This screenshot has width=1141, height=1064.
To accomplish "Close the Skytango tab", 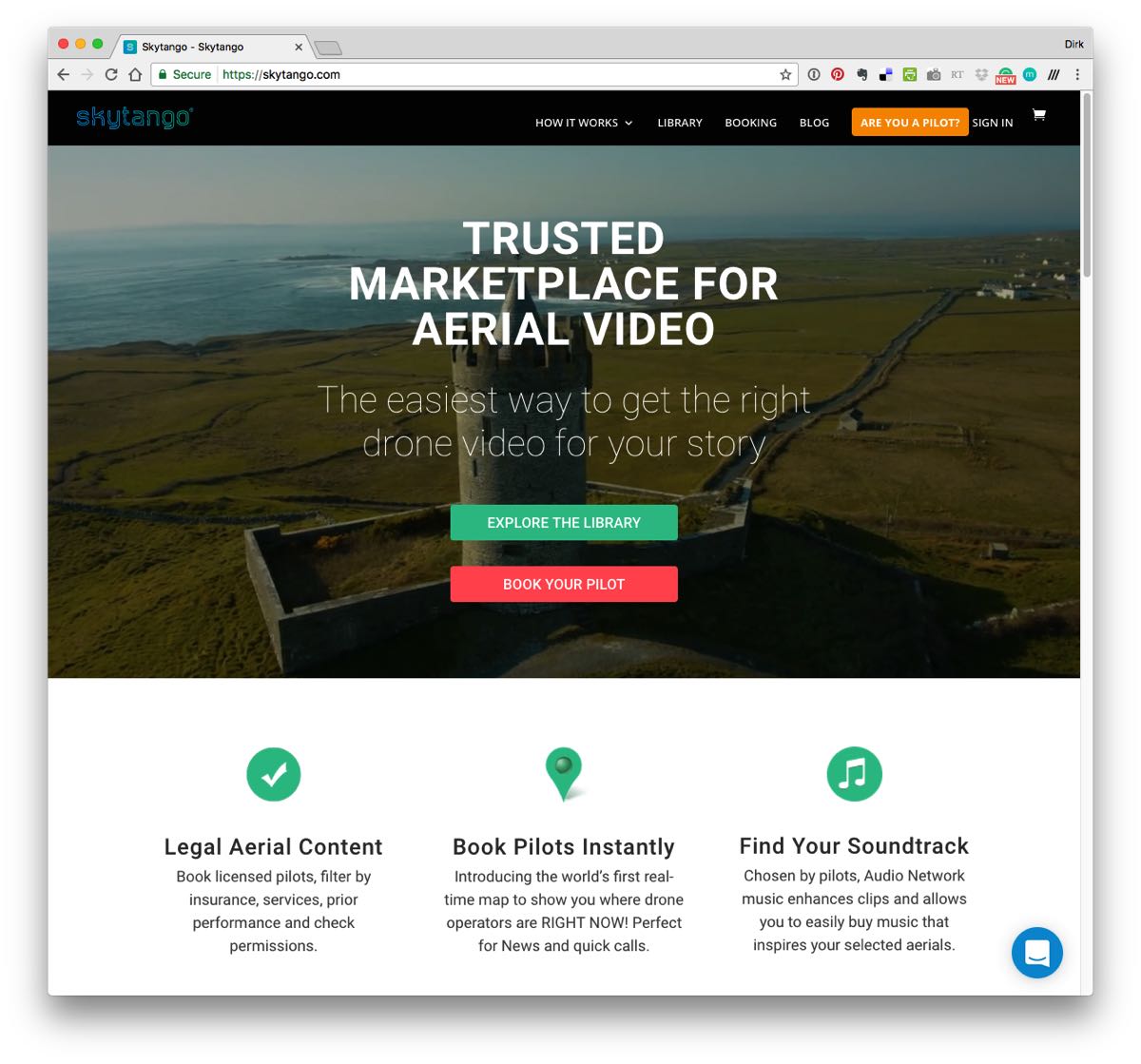I will coord(299,47).
